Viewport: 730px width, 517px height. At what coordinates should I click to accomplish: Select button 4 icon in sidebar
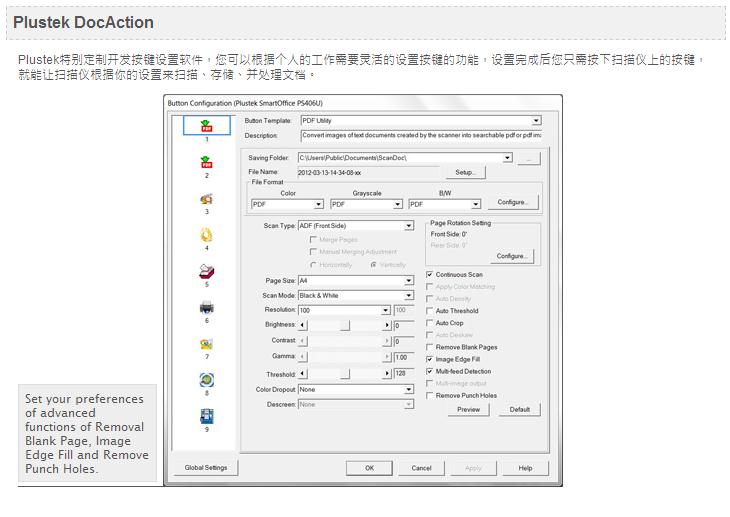tap(207, 235)
